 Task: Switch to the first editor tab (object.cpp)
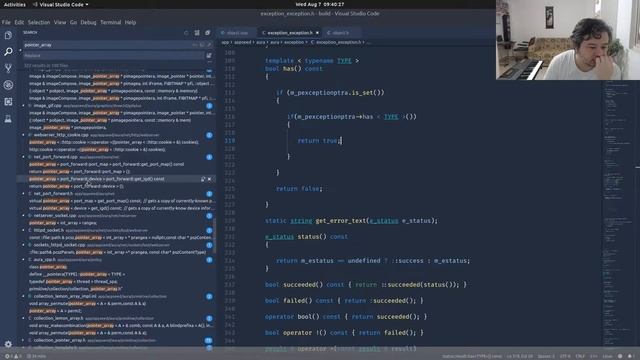pyautogui.click(x=237, y=33)
